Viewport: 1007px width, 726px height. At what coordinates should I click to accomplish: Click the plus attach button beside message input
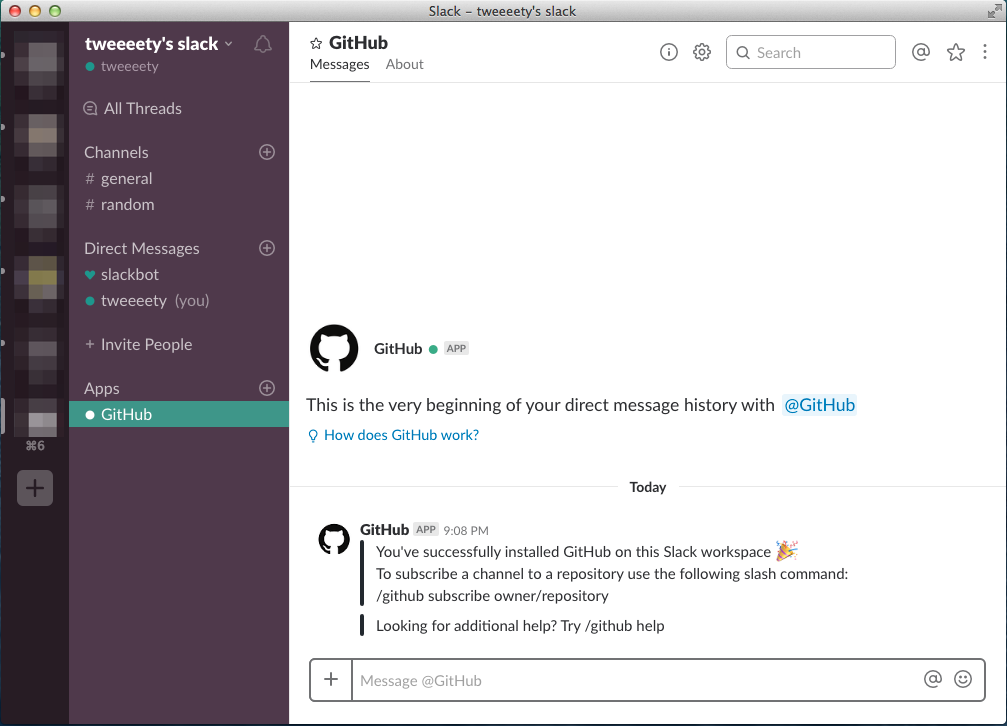[x=331, y=679]
